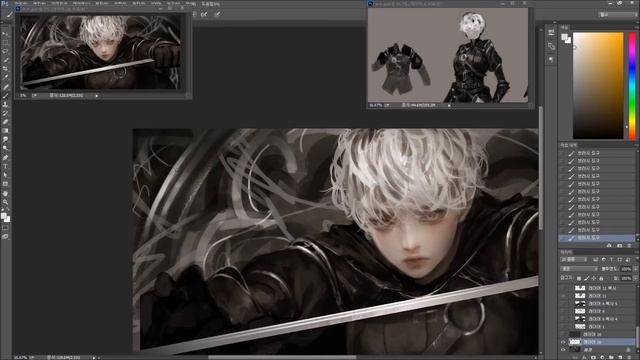This screenshot has height=360, width=640.
Task: Pick a color in the color field
Action: (598, 86)
